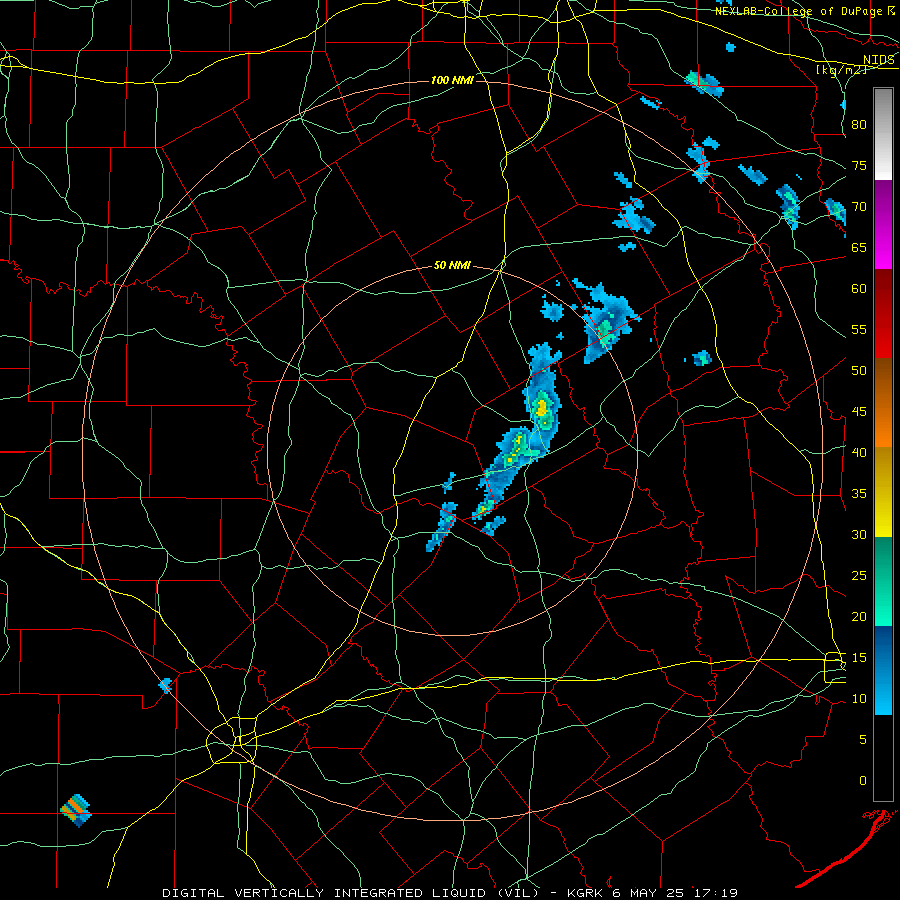Select the yellow segment of the color bar
This screenshot has height=900, width=900.
[x=883, y=492]
